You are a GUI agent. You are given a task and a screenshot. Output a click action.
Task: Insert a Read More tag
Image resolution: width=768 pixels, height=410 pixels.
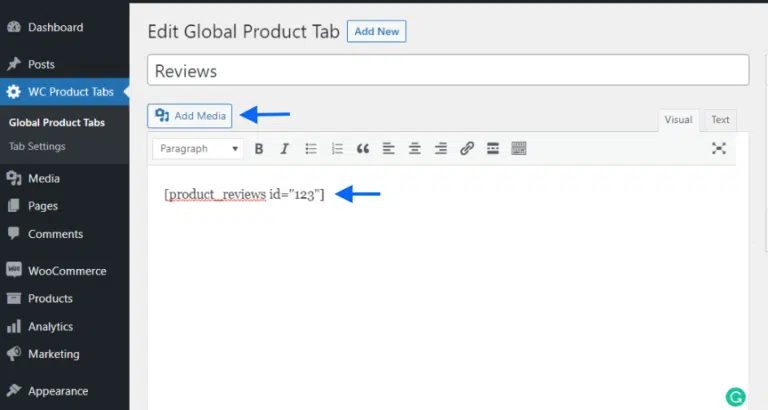click(x=492, y=149)
